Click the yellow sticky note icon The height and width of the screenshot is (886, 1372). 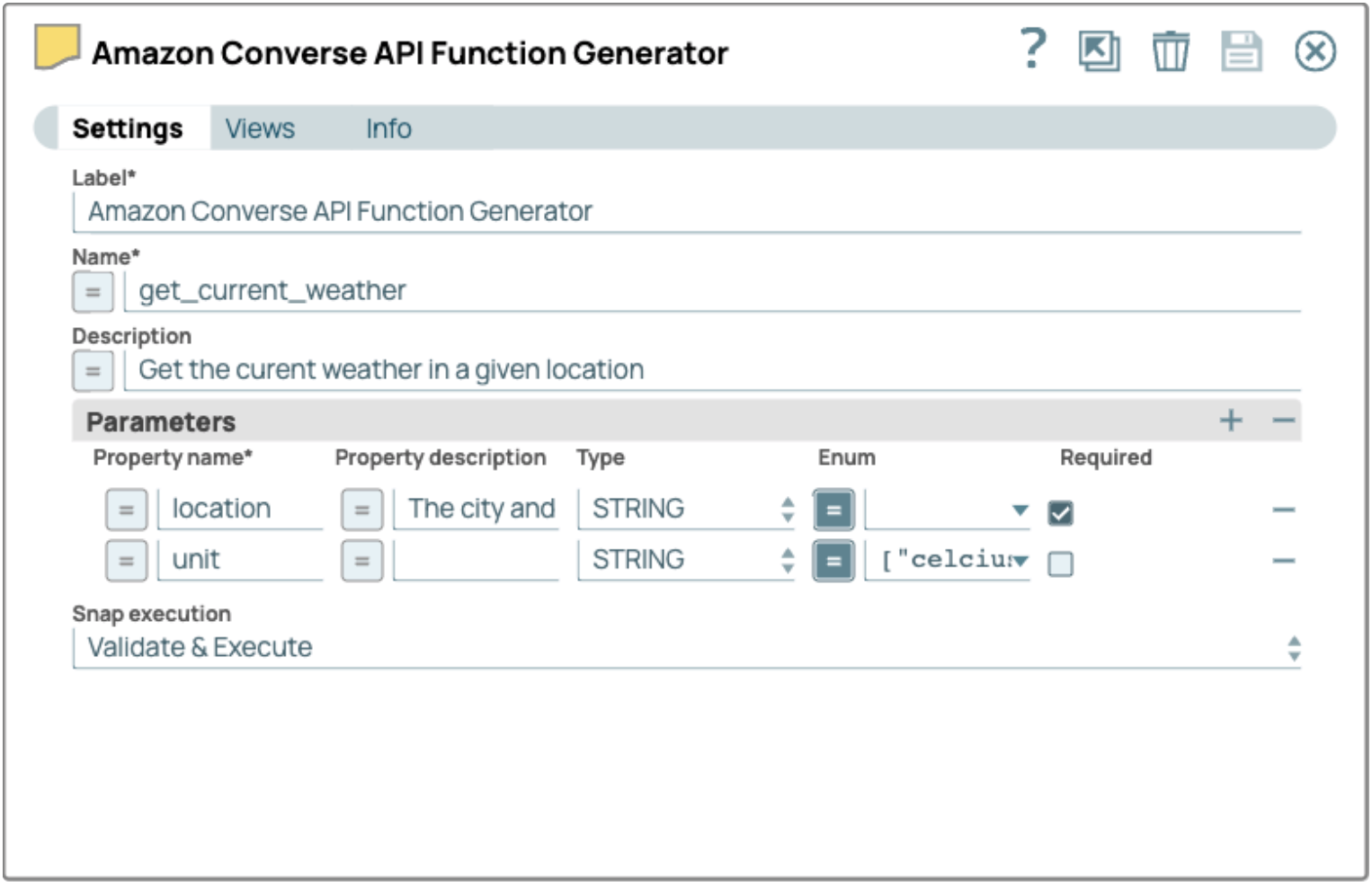click(x=57, y=47)
